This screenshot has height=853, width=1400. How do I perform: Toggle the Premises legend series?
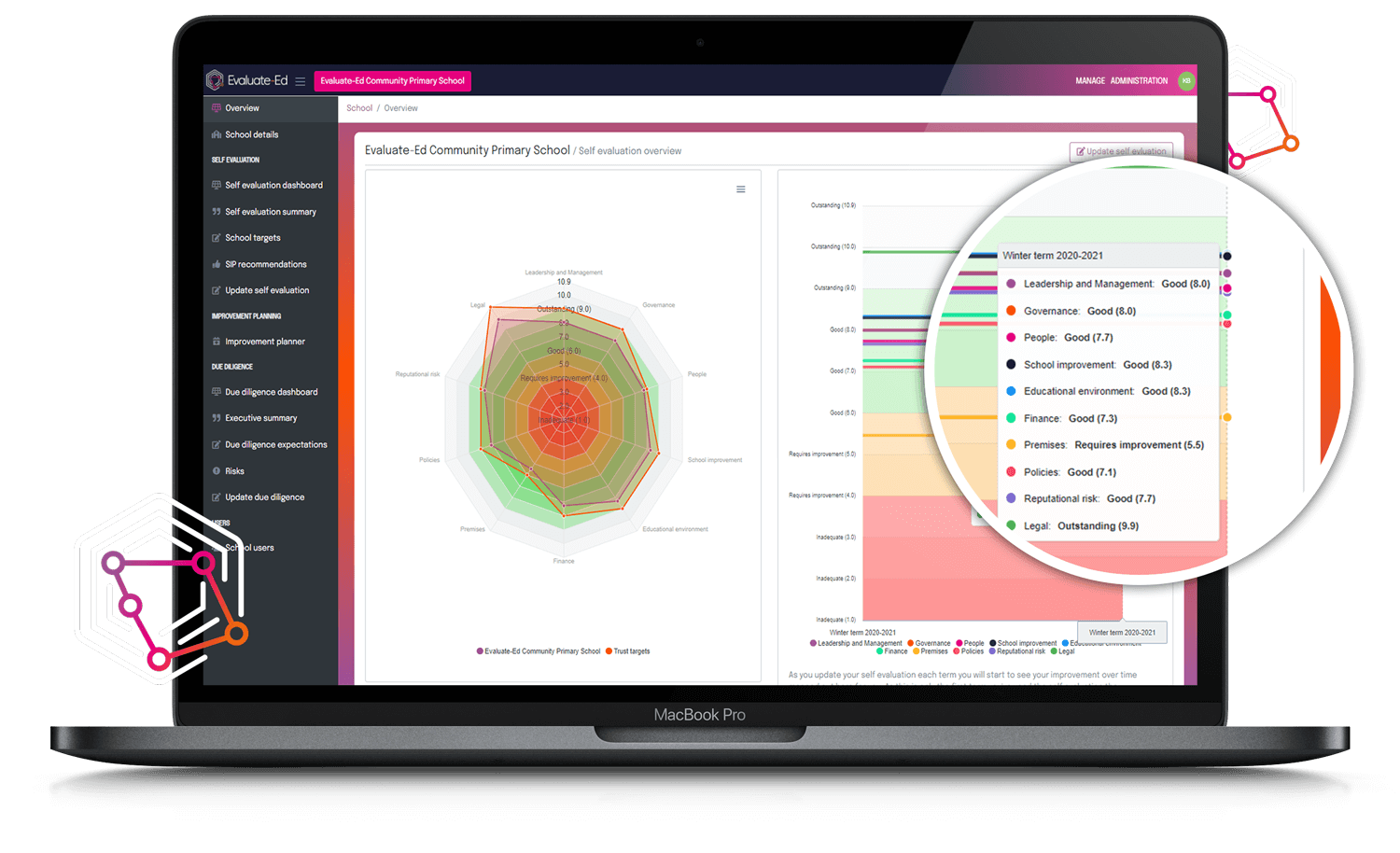point(931,651)
